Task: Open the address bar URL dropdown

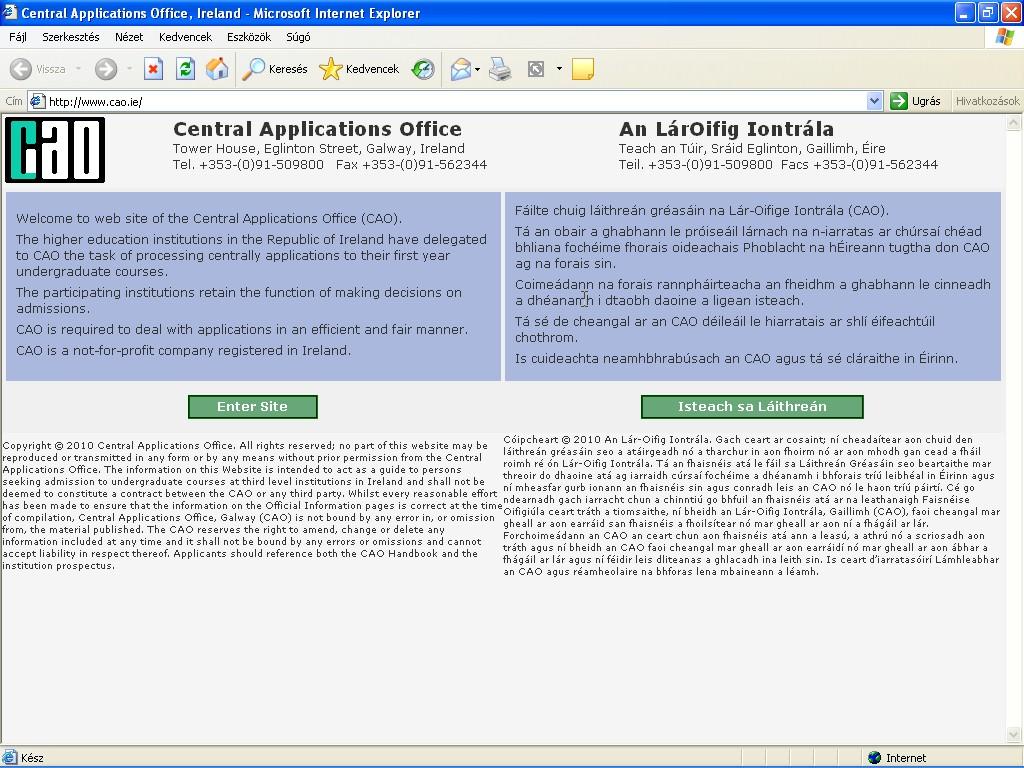Action: pos(874,101)
